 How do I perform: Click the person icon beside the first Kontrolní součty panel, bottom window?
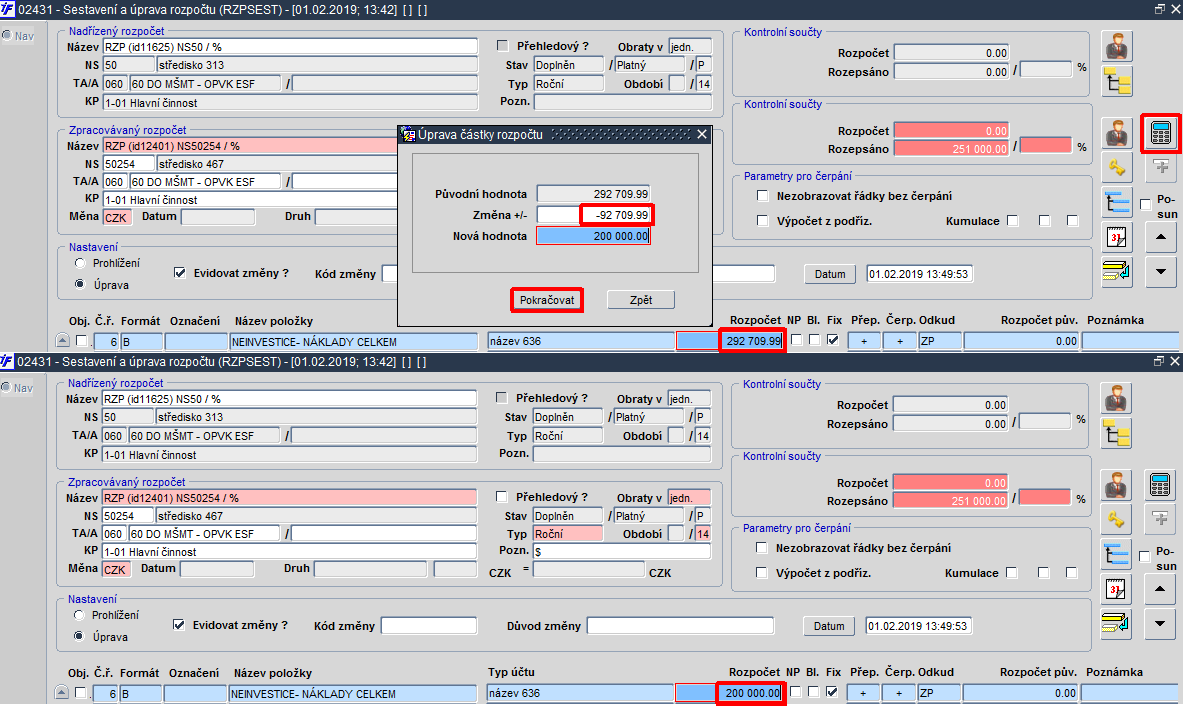coord(1116,398)
